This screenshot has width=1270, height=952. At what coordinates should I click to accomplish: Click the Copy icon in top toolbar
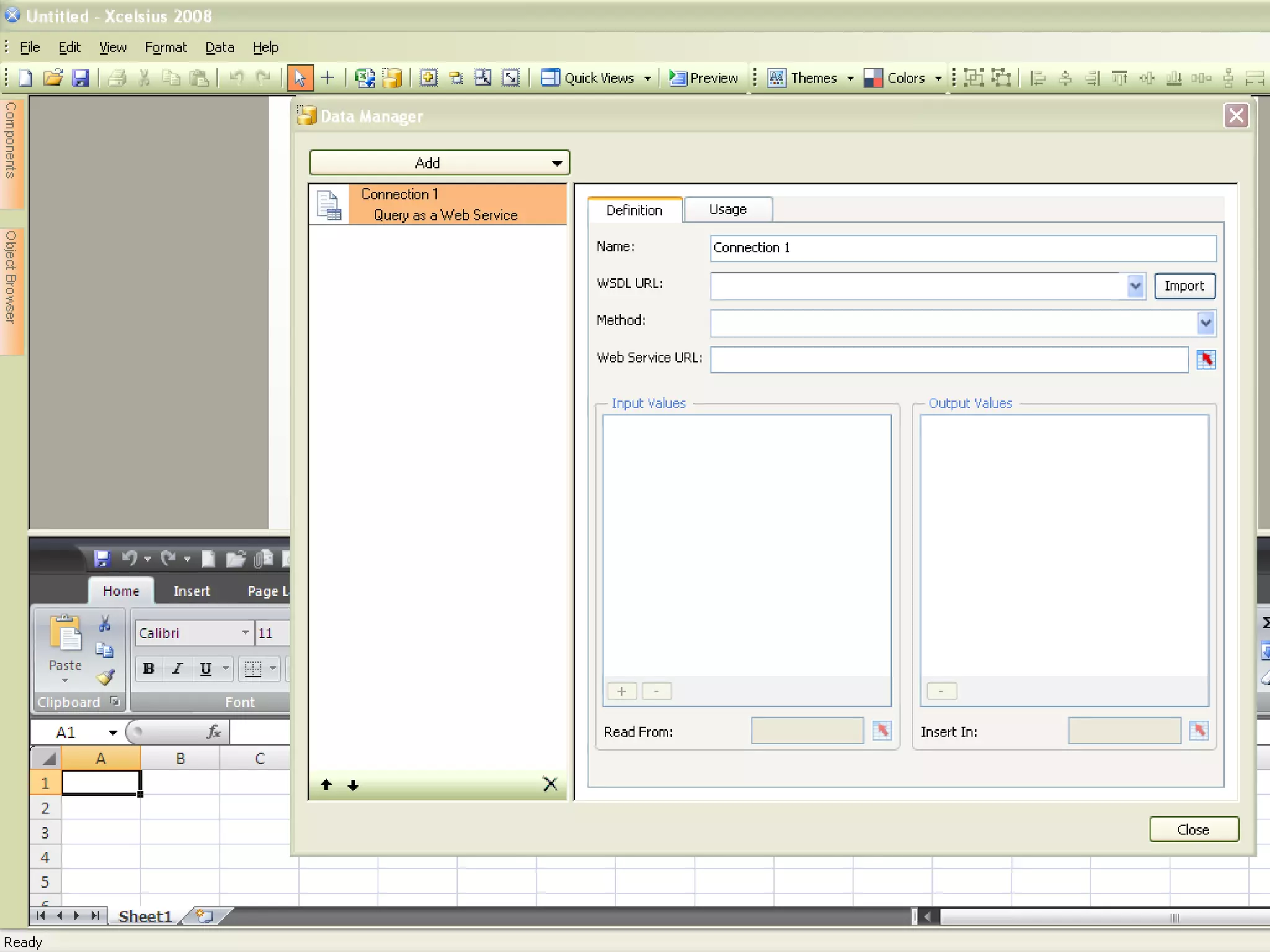tap(171, 77)
